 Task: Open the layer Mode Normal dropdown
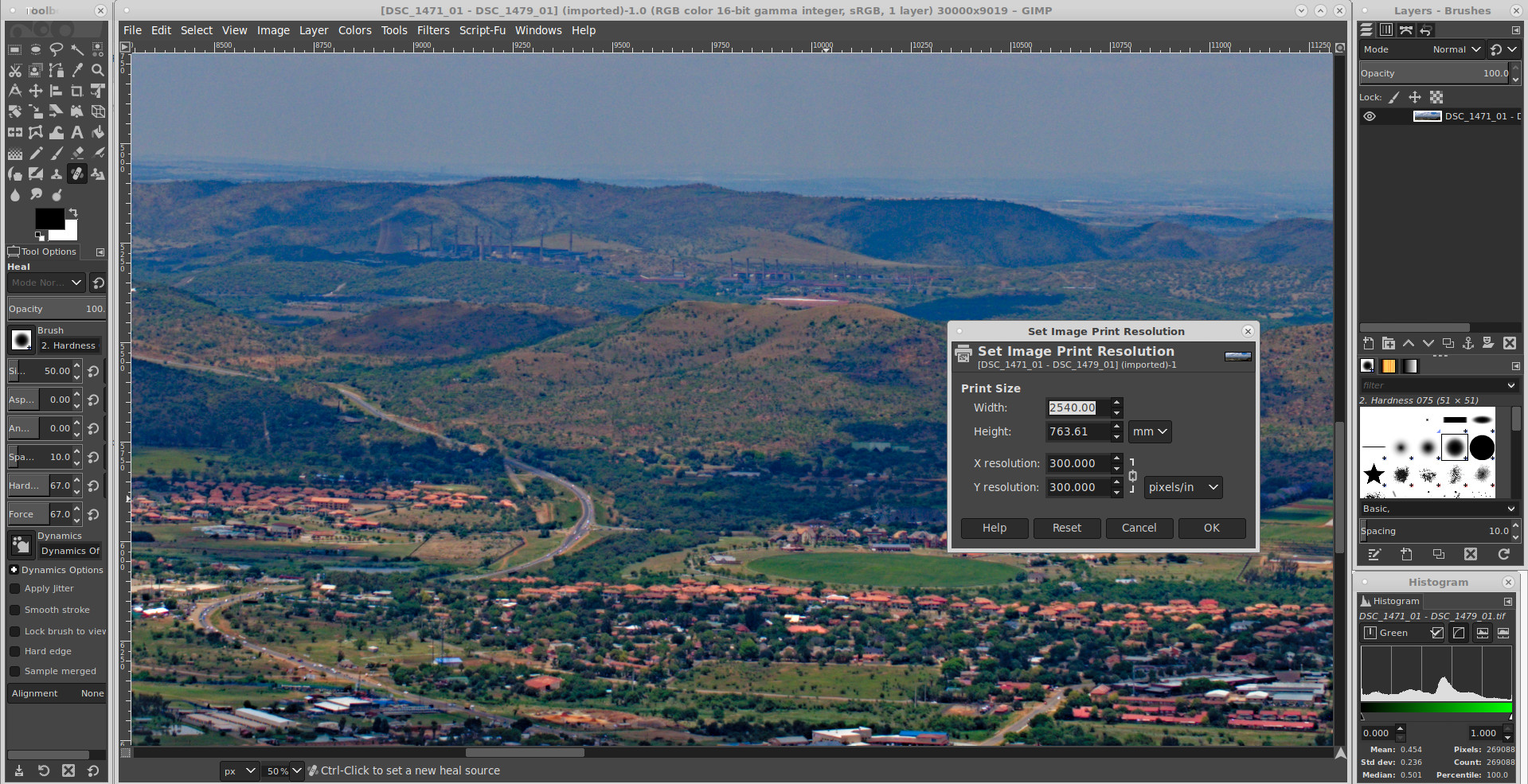coord(1456,49)
